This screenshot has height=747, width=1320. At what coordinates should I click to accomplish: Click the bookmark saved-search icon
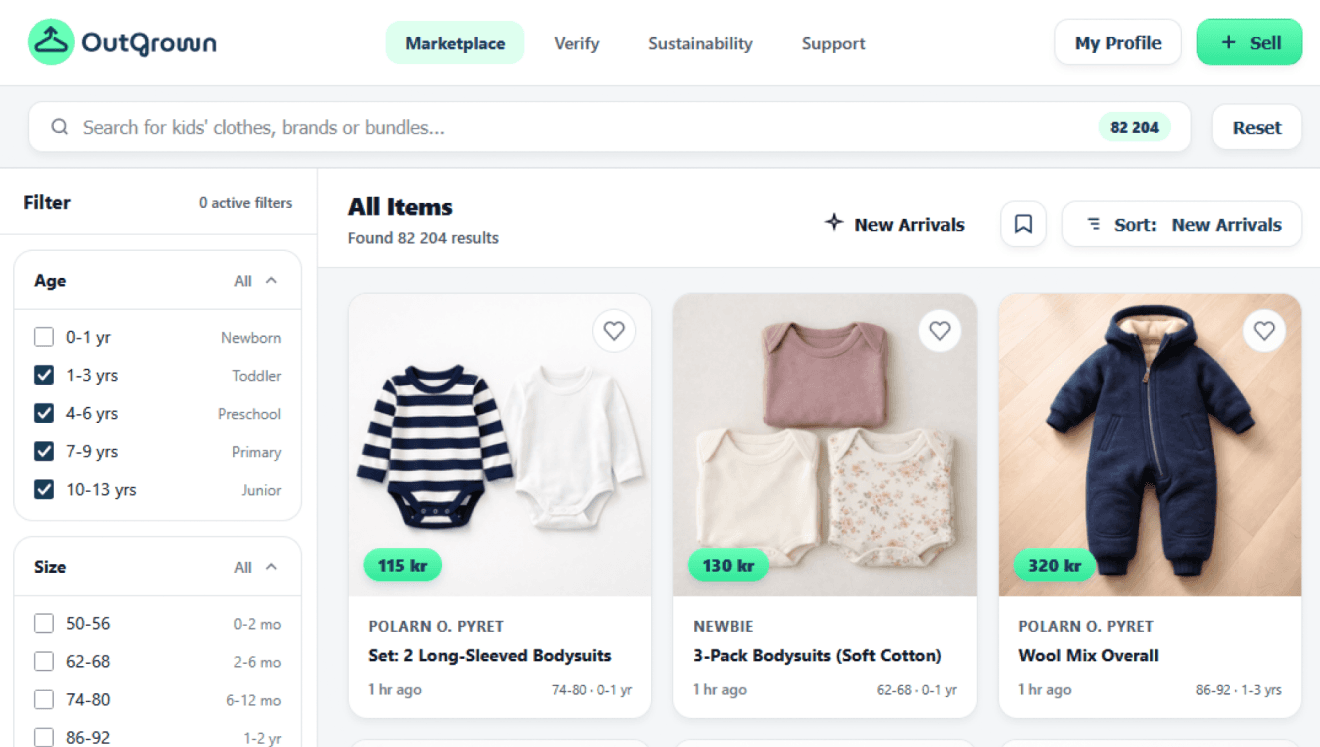pos(1023,224)
